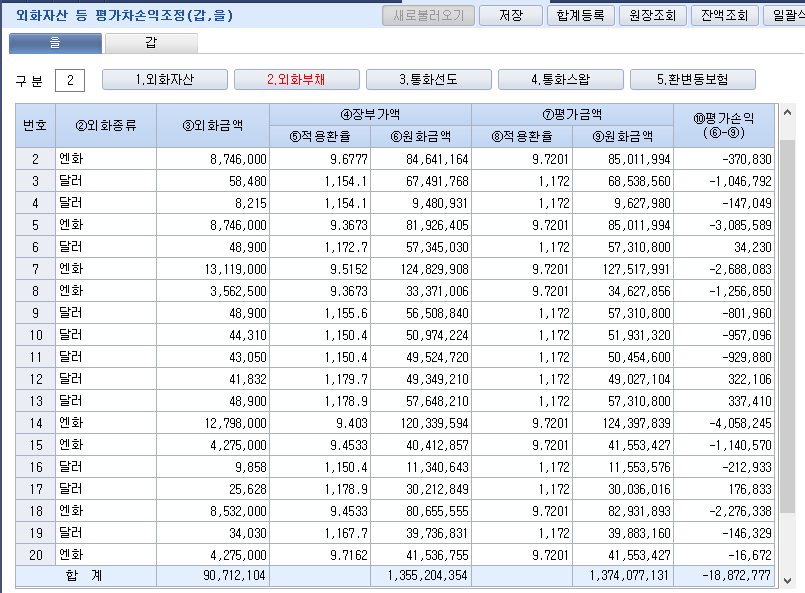Click the 저장 button

[x=510, y=15]
